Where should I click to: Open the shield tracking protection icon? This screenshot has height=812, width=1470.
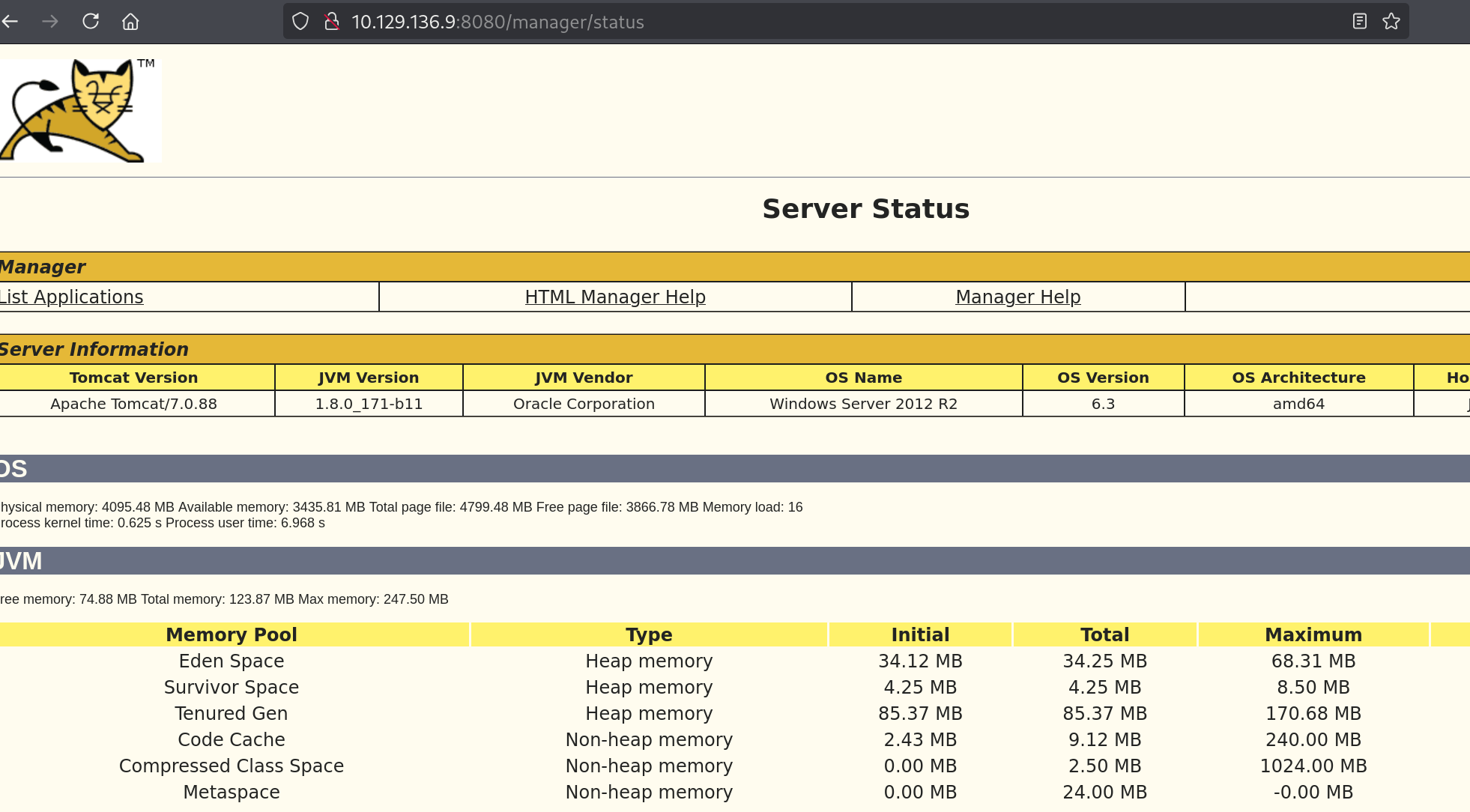click(300, 22)
